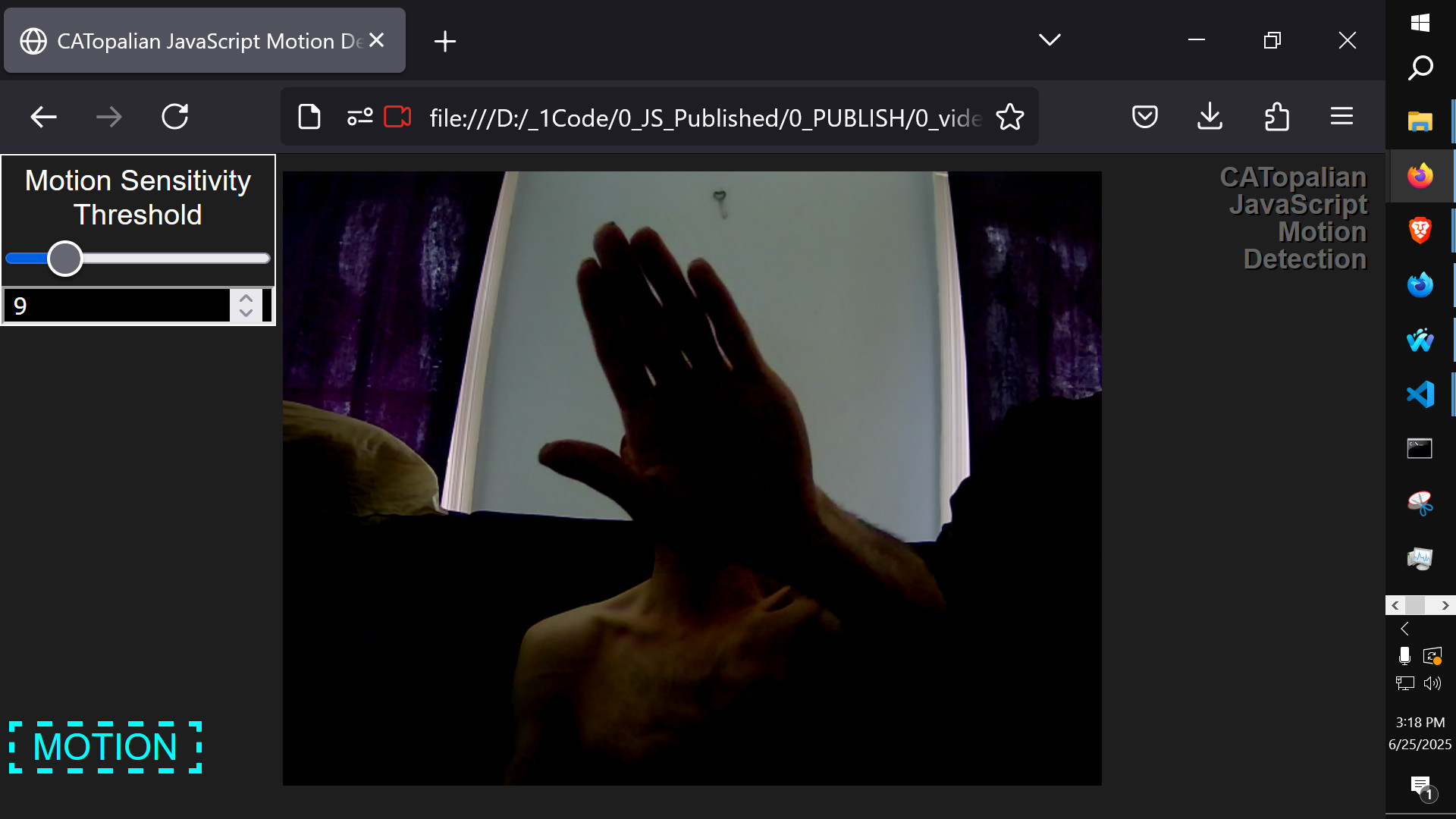
Task: Switch to Firefox in the taskbar
Action: pyautogui.click(x=1420, y=176)
